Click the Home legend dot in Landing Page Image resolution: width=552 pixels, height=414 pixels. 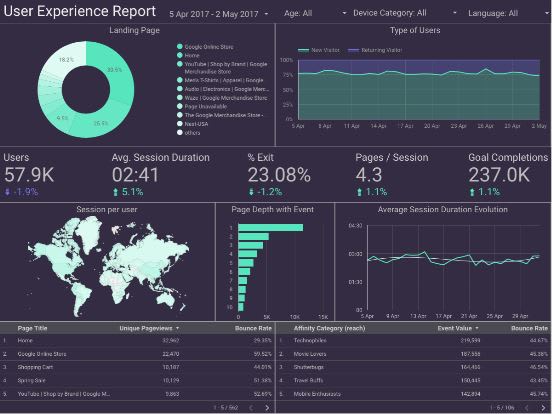pyautogui.click(x=180, y=55)
